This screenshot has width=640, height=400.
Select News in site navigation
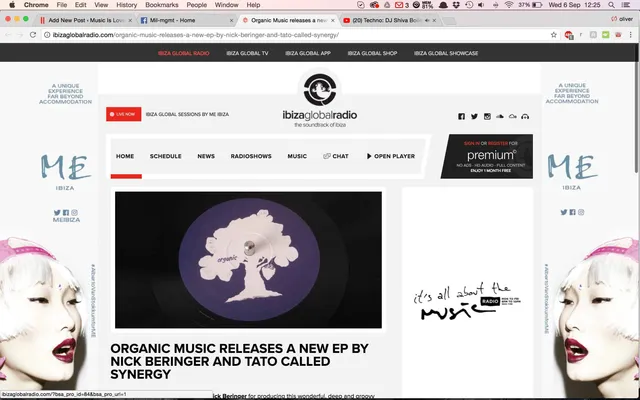click(206, 156)
